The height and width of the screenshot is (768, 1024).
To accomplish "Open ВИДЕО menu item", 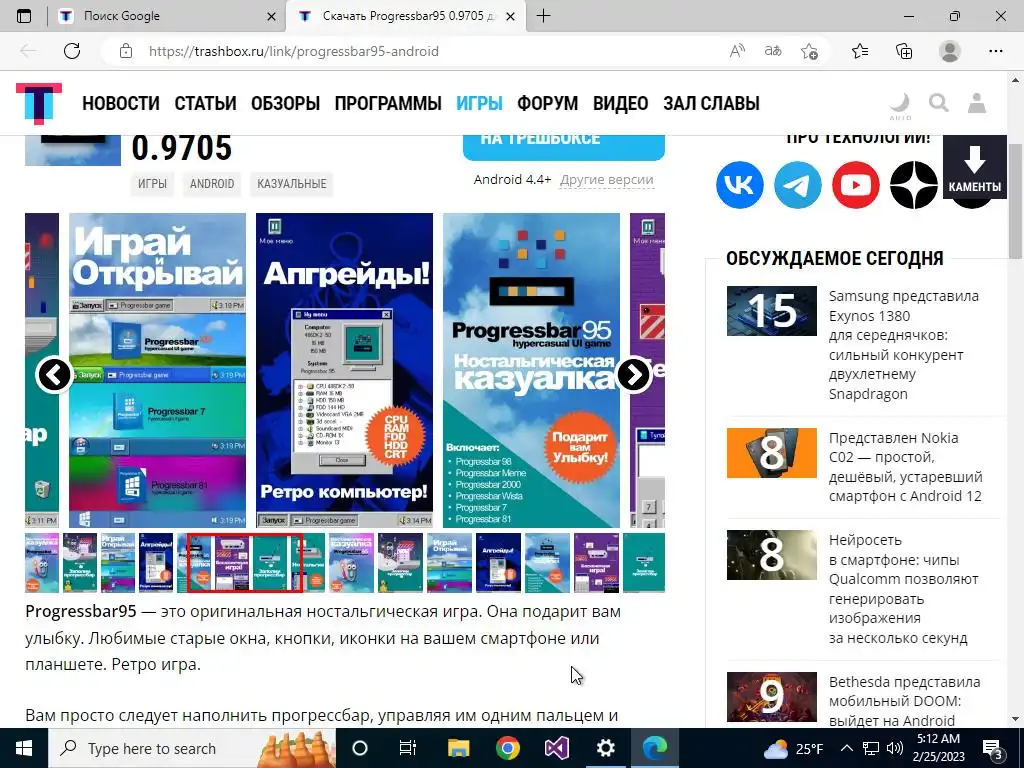I will [x=620, y=103].
